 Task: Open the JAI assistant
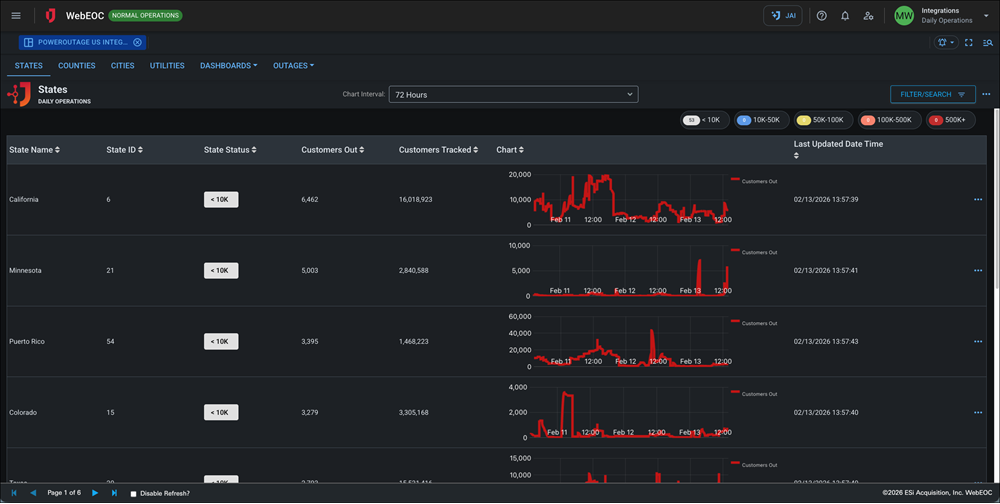(x=782, y=16)
